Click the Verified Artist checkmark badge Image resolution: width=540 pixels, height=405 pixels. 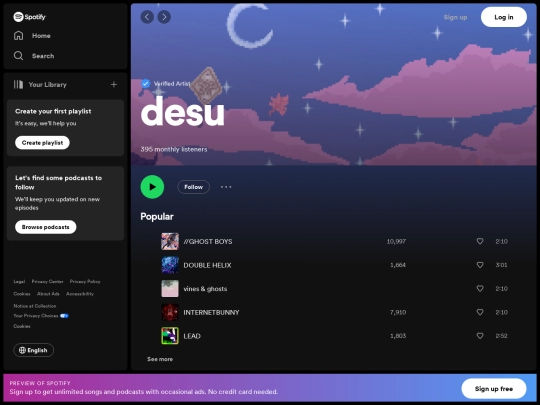click(x=146, y=83)
